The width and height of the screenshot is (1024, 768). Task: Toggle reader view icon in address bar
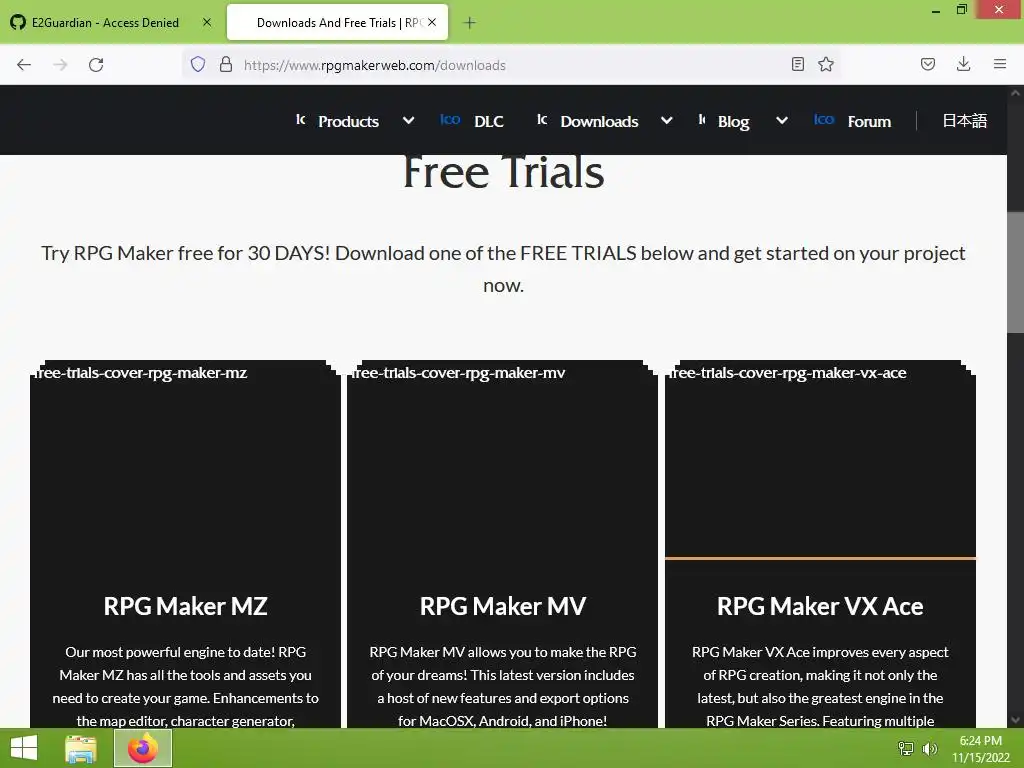pos(797,64)
